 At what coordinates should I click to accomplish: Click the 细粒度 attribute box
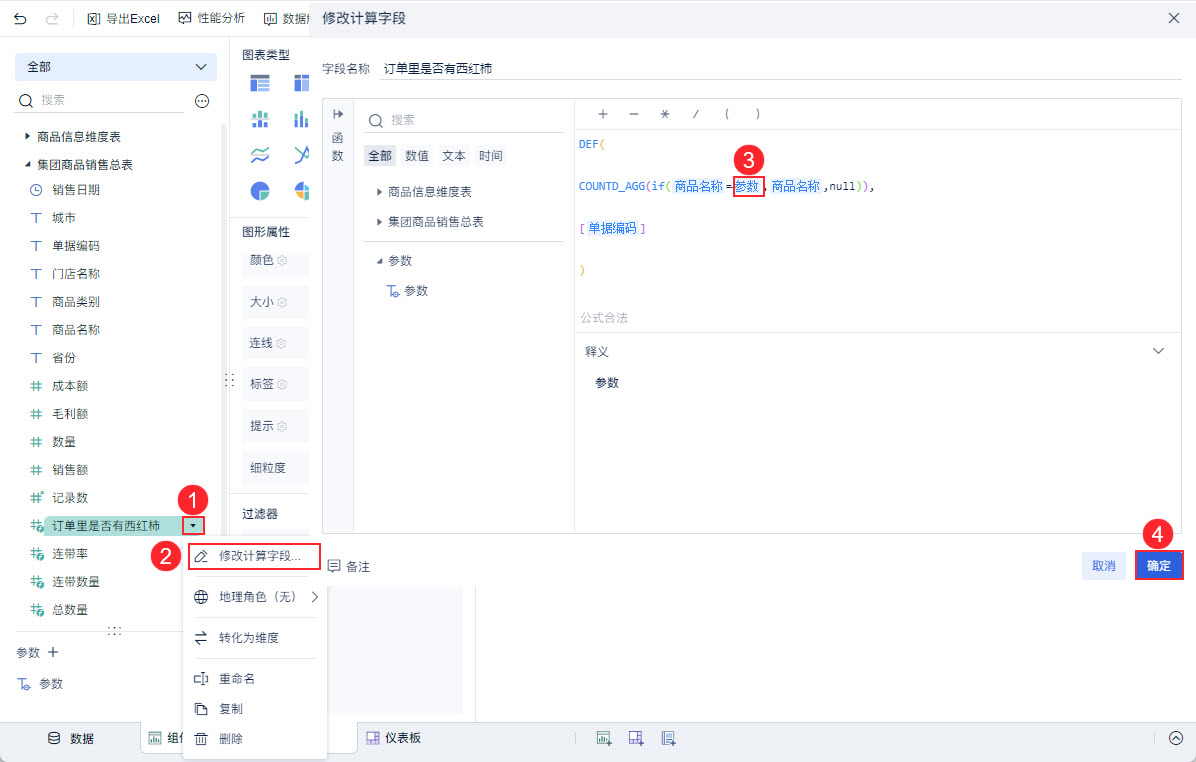click(275, 468)
